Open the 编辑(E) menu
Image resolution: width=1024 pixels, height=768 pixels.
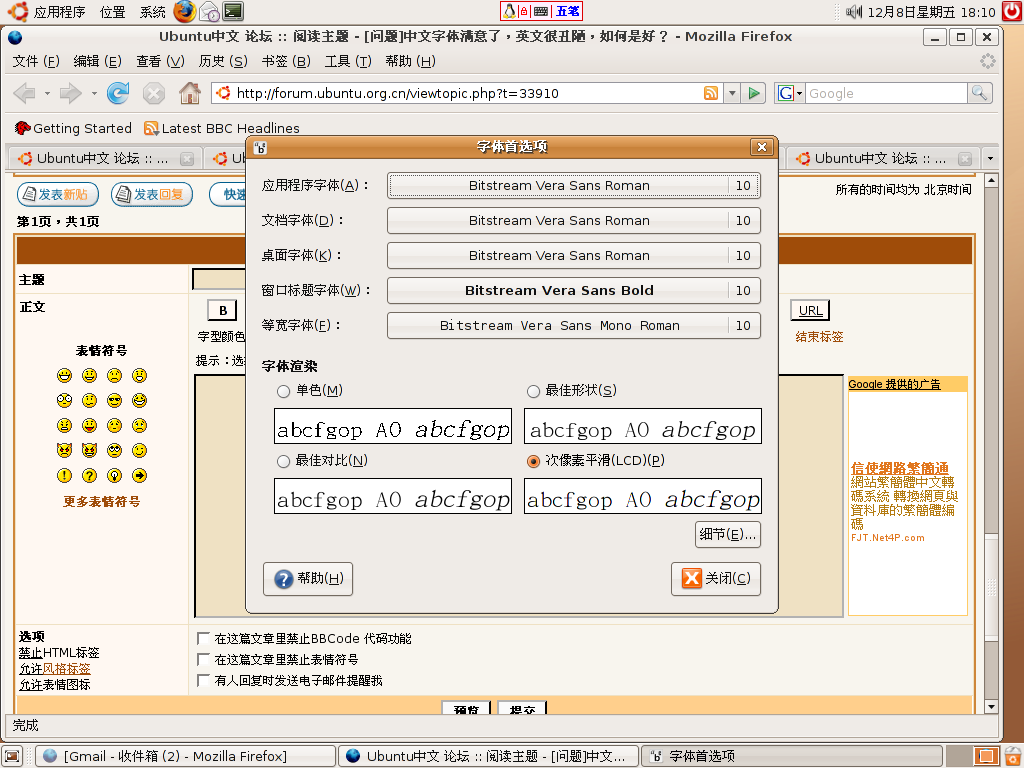pos(97,61)
